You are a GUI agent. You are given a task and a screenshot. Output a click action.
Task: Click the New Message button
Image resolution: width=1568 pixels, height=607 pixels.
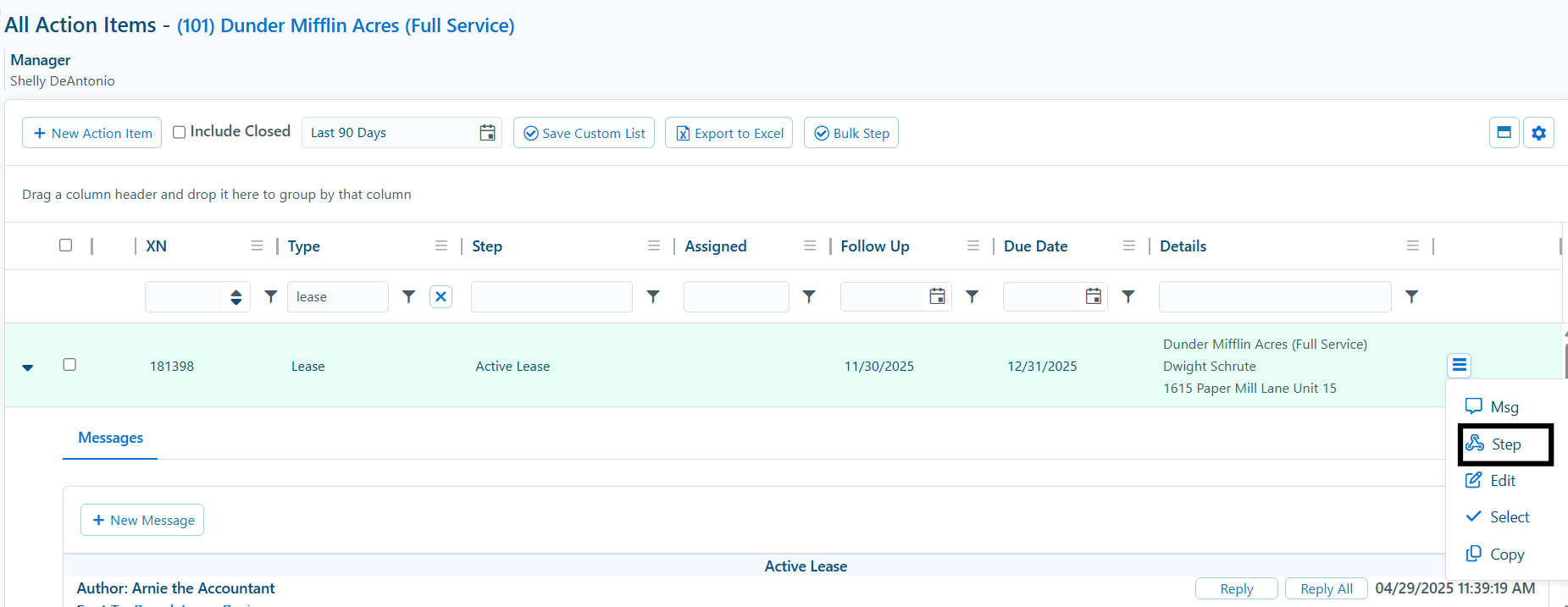coord(142,520)
